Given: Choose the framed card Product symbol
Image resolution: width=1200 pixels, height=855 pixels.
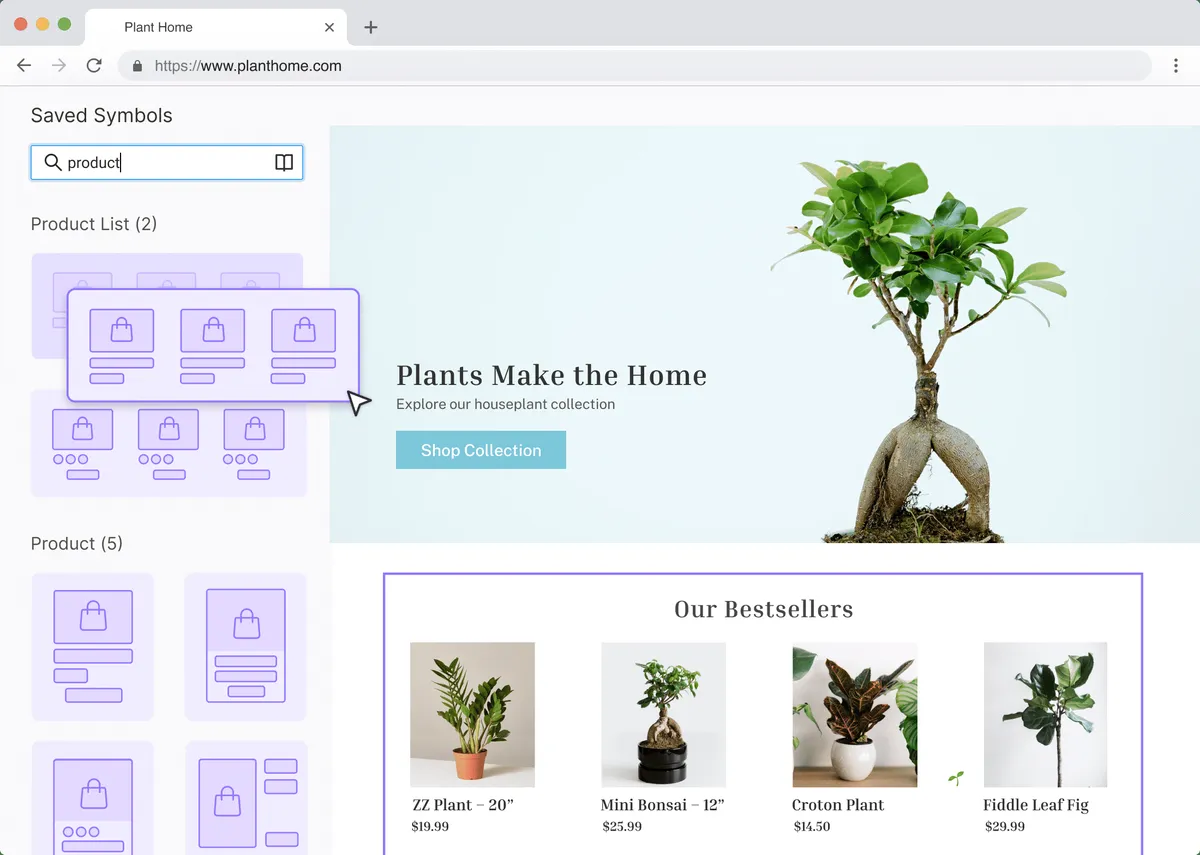Looking at the screenshot, I should 246,646.
